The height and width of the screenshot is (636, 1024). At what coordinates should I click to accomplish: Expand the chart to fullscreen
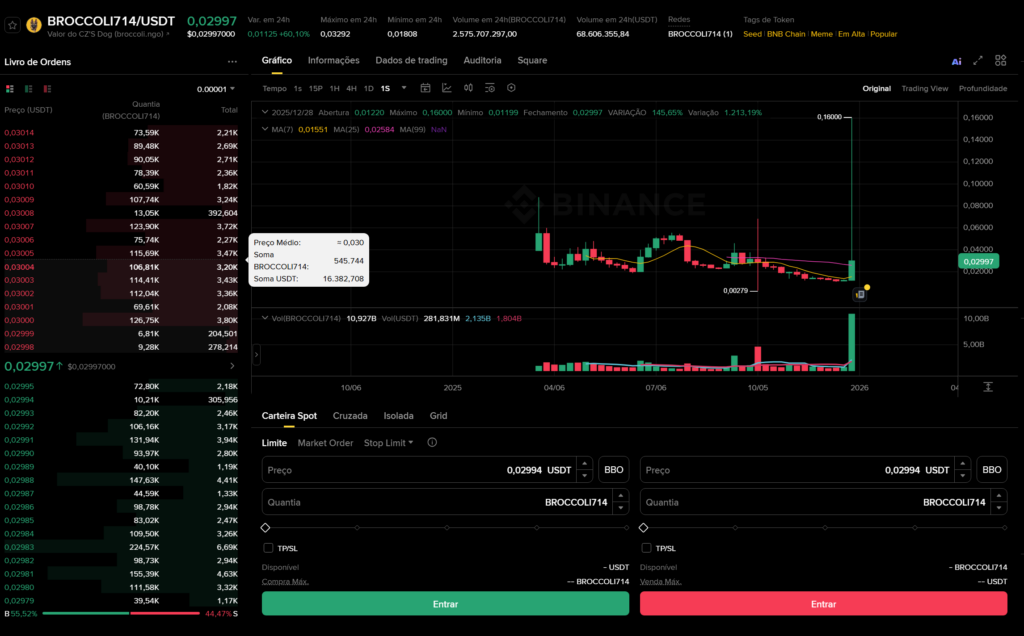tap(978, 61)
